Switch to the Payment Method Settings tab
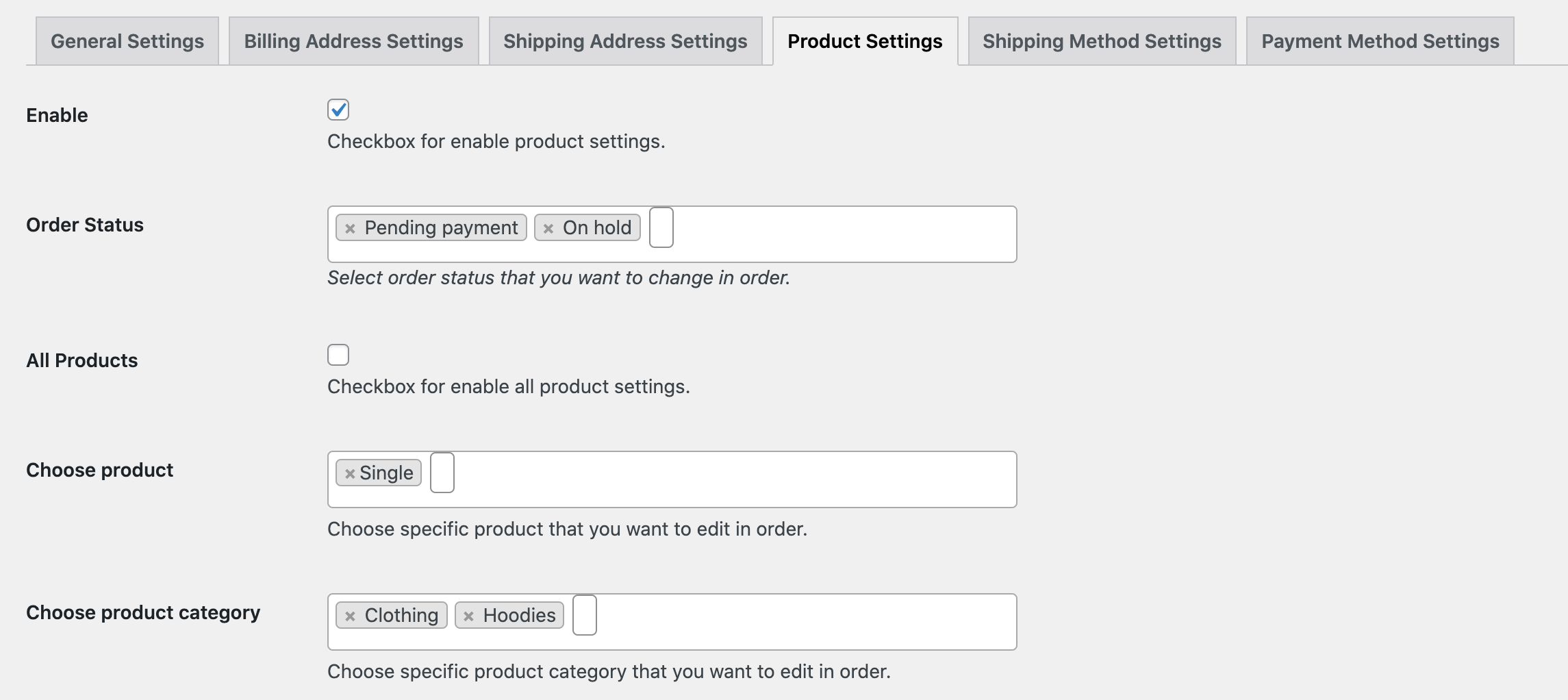 1380,40
